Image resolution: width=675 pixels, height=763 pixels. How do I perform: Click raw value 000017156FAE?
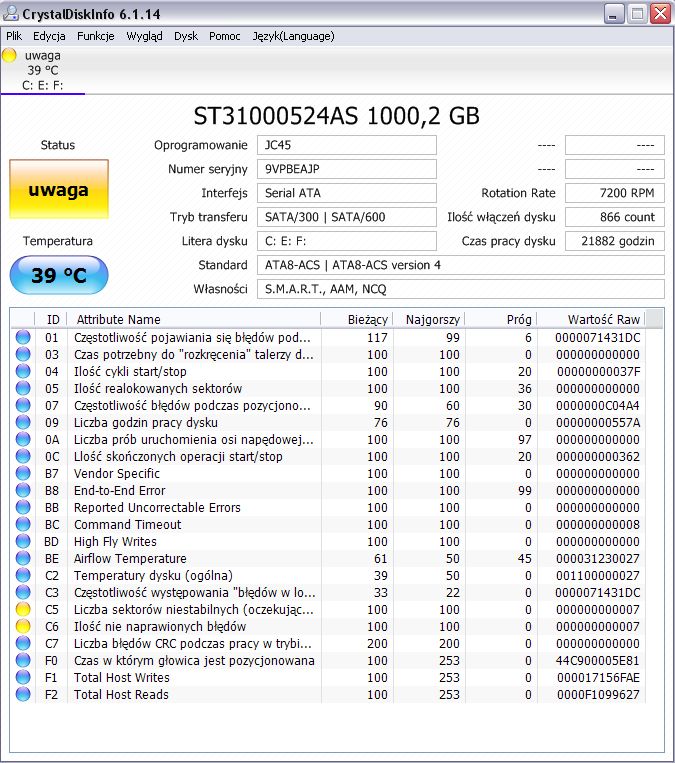point(598,677)
